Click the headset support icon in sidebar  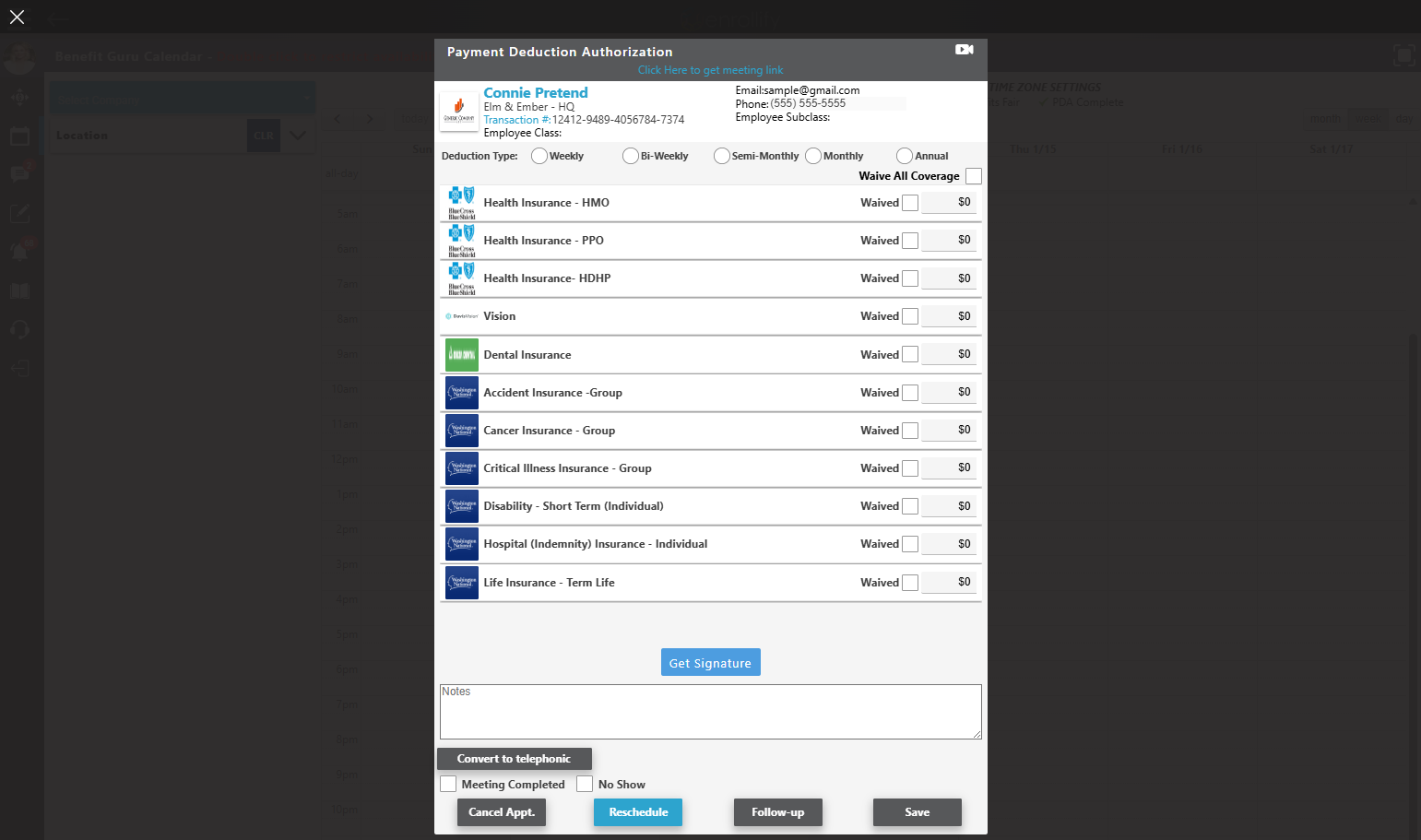pyautogui.click(x=19, y=330)
